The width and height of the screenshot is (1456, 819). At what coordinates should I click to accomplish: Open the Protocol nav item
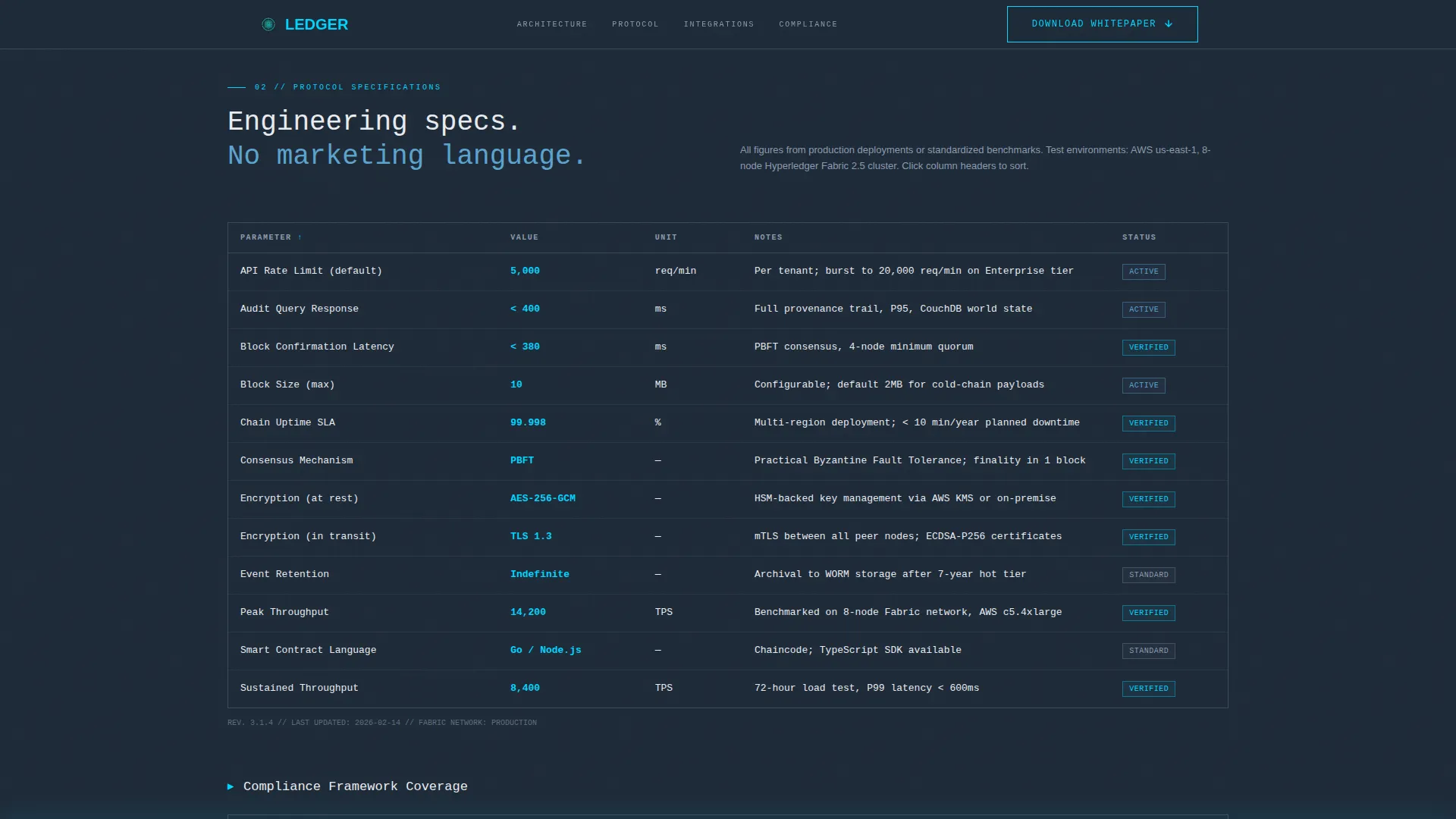point(635,24)
